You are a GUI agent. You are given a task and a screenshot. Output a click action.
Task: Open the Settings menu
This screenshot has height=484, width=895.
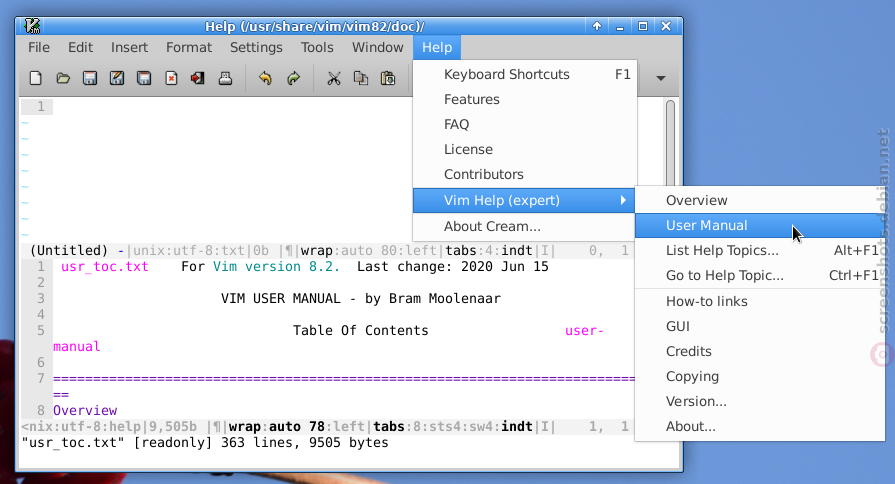click(256, 47)
